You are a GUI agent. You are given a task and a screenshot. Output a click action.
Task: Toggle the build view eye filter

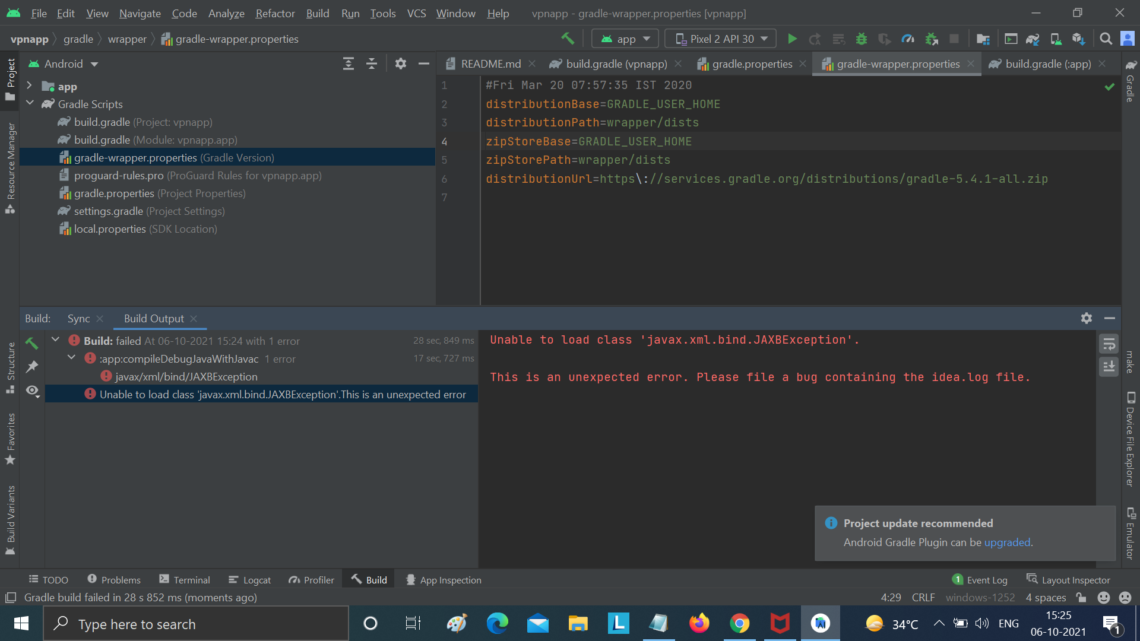point(32,391)
